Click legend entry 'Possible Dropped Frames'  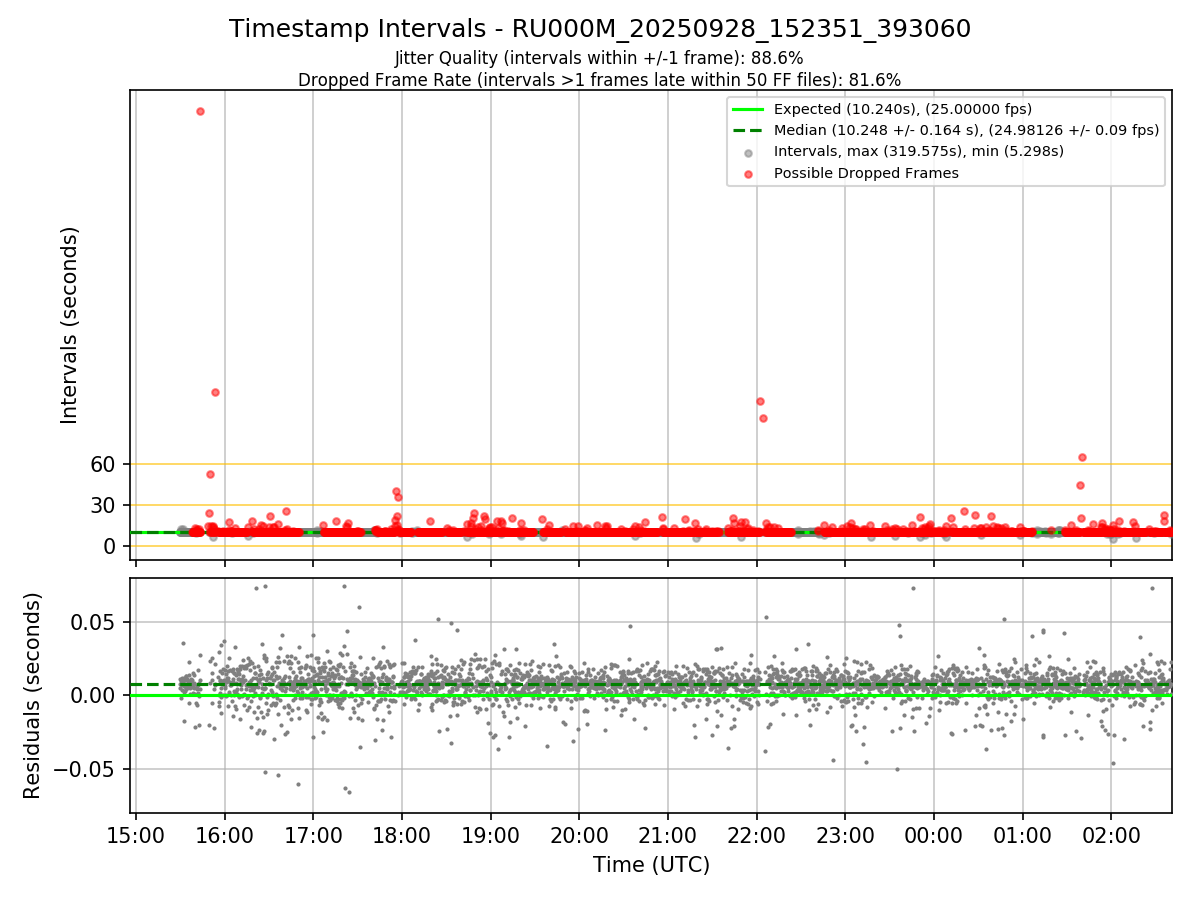[866, 173]
